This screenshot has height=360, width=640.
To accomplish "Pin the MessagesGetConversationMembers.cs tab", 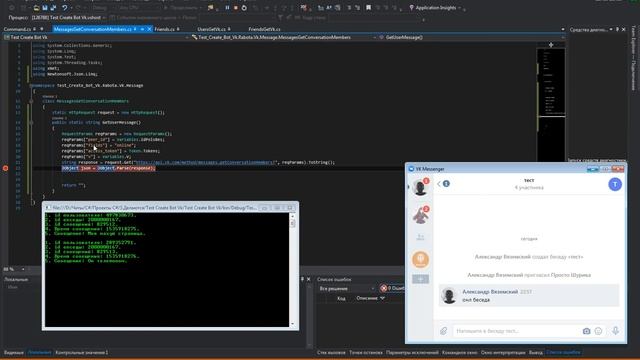I will pyautogui.click(x=142, y=29).
